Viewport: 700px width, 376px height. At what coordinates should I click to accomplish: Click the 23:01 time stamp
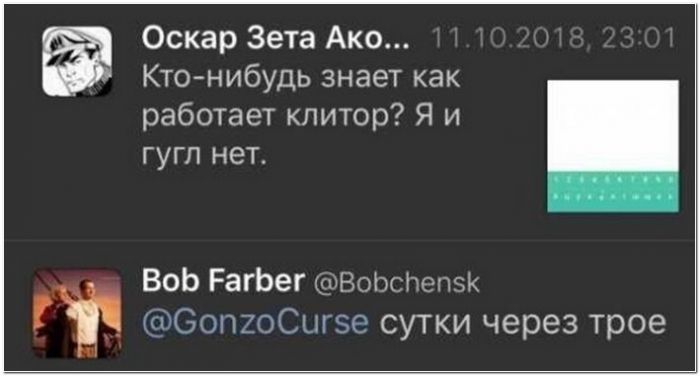pyautogui.click(x=638, y=38)
